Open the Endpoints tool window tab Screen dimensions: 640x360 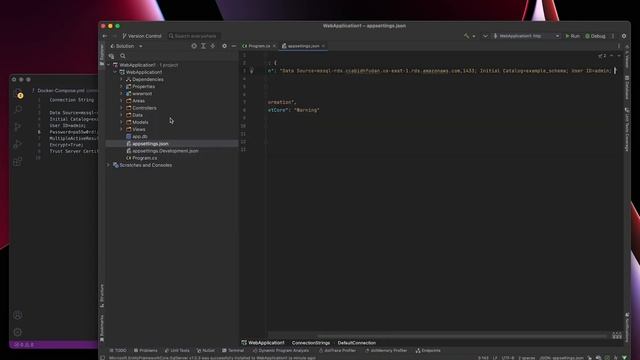click(428, 351)
